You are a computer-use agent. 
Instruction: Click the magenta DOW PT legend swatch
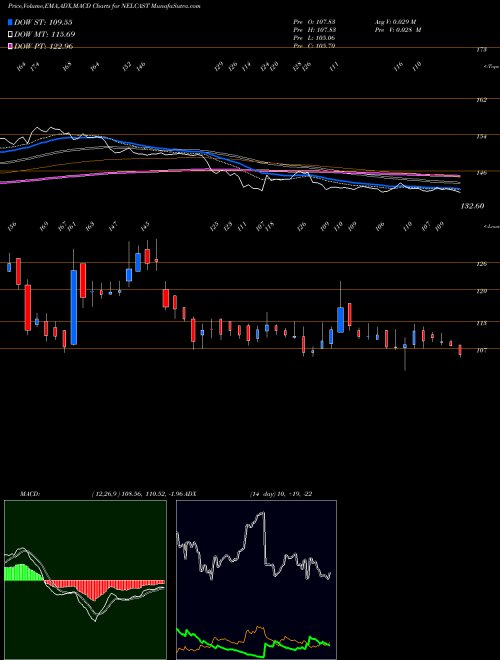pyautogui.click(x=10, y=46)
